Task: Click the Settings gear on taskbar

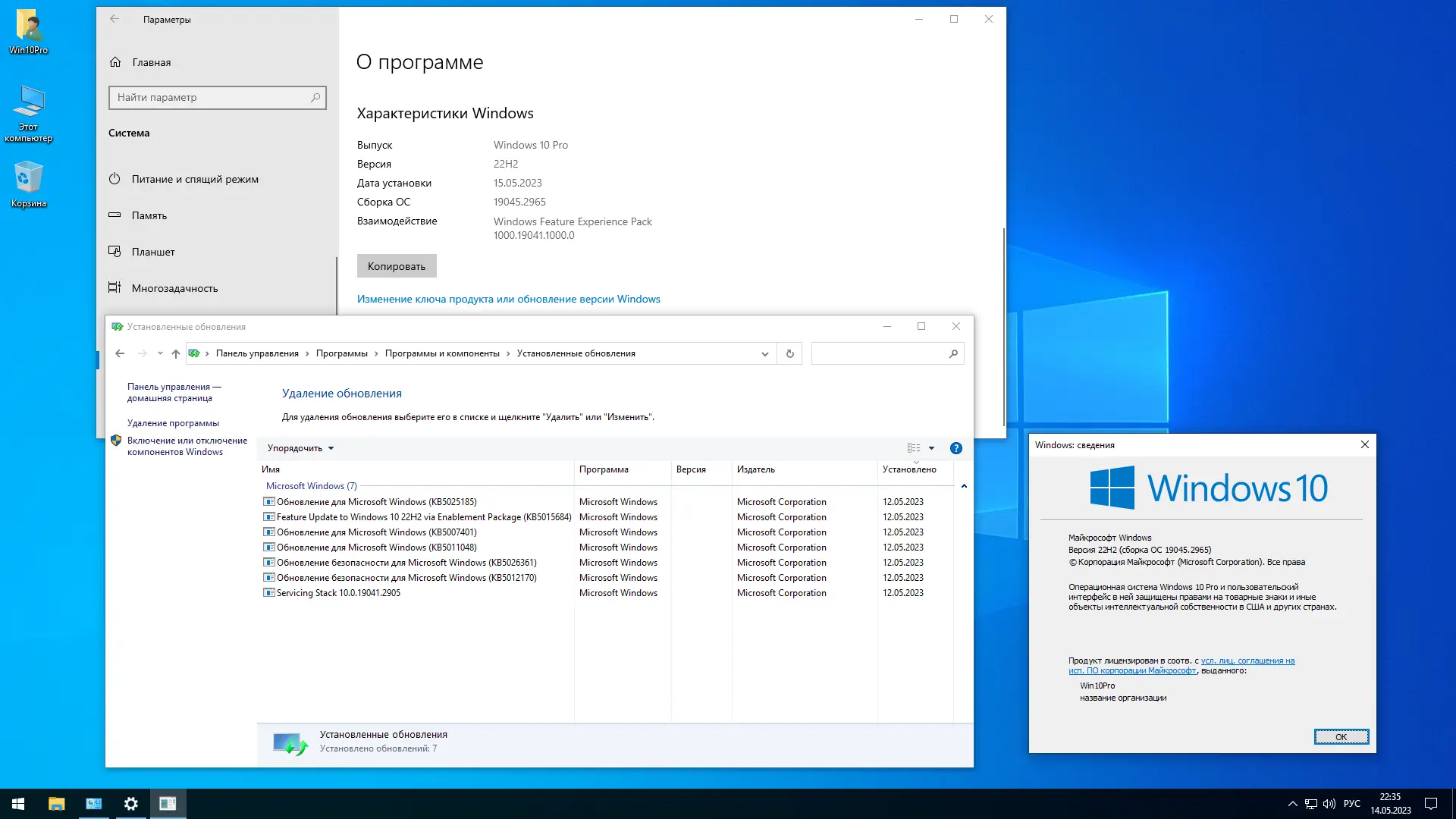Action: tap(130, 804)
